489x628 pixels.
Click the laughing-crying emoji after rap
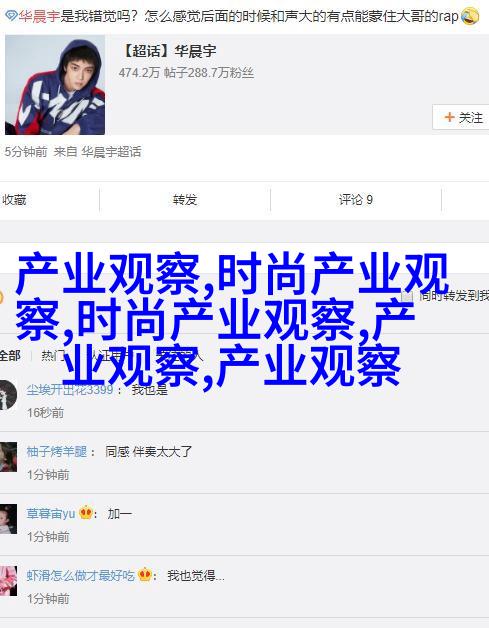click(x=469, y=16)
